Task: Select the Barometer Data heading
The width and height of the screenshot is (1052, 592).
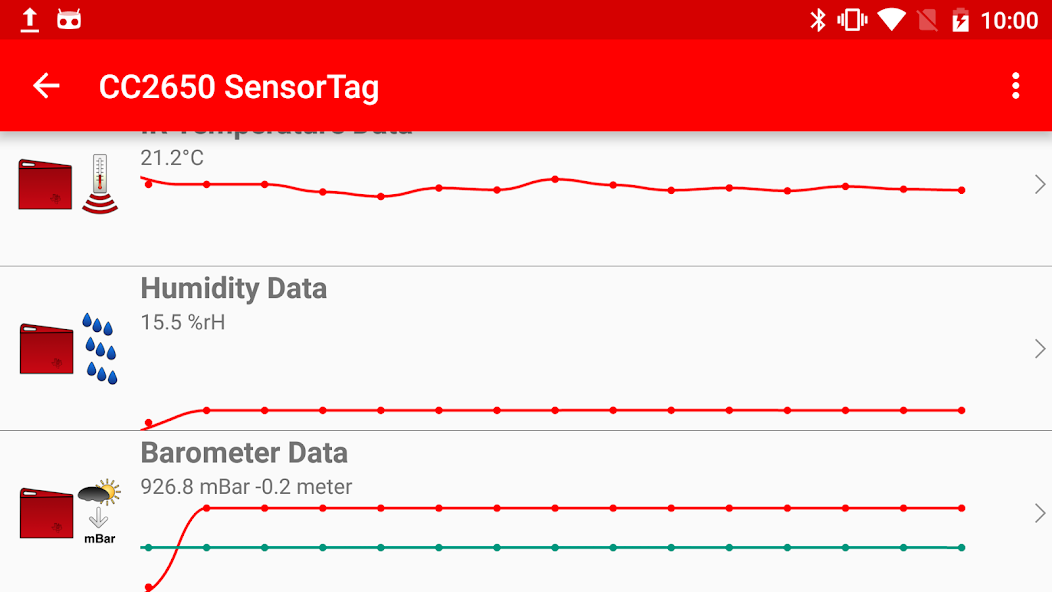Action: point(244,453)
